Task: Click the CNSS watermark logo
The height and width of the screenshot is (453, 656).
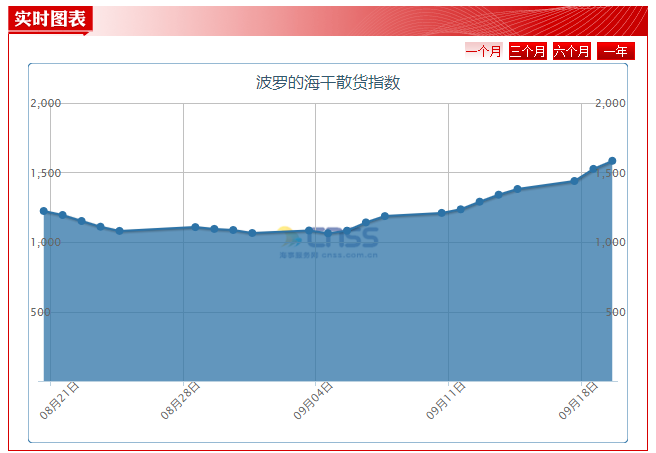Action: (329, 240)
